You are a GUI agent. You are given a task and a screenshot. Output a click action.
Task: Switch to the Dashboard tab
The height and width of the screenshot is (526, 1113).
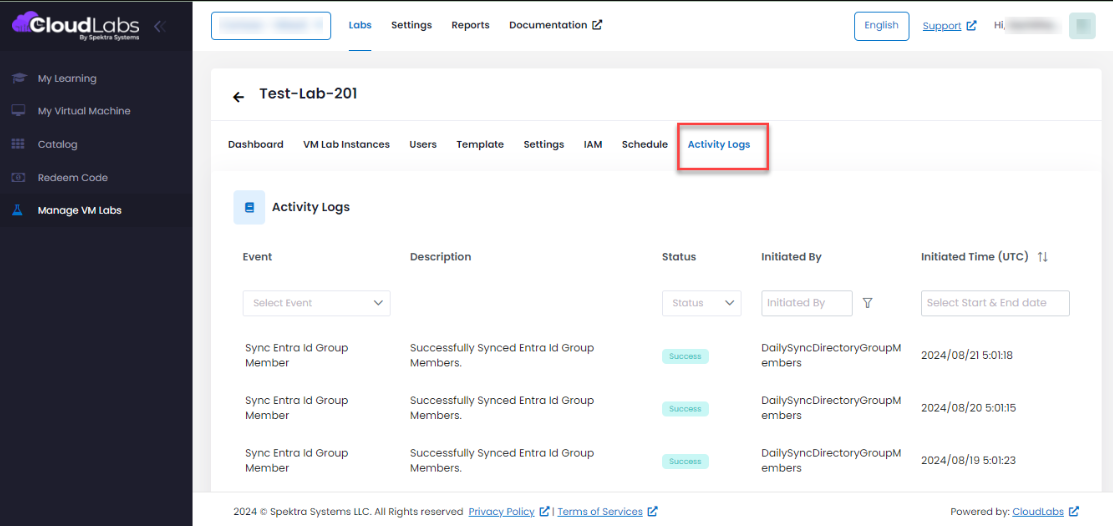click(256, 144)
